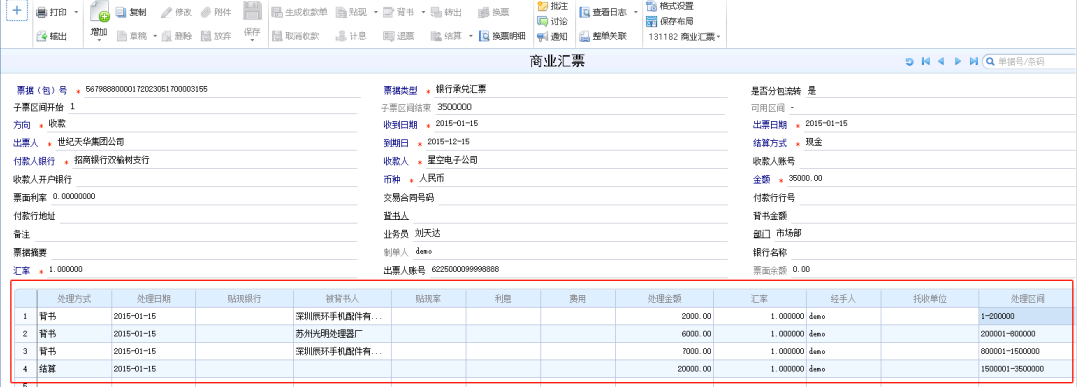Click the 贴现 discount icon

(x=342, y=12)
